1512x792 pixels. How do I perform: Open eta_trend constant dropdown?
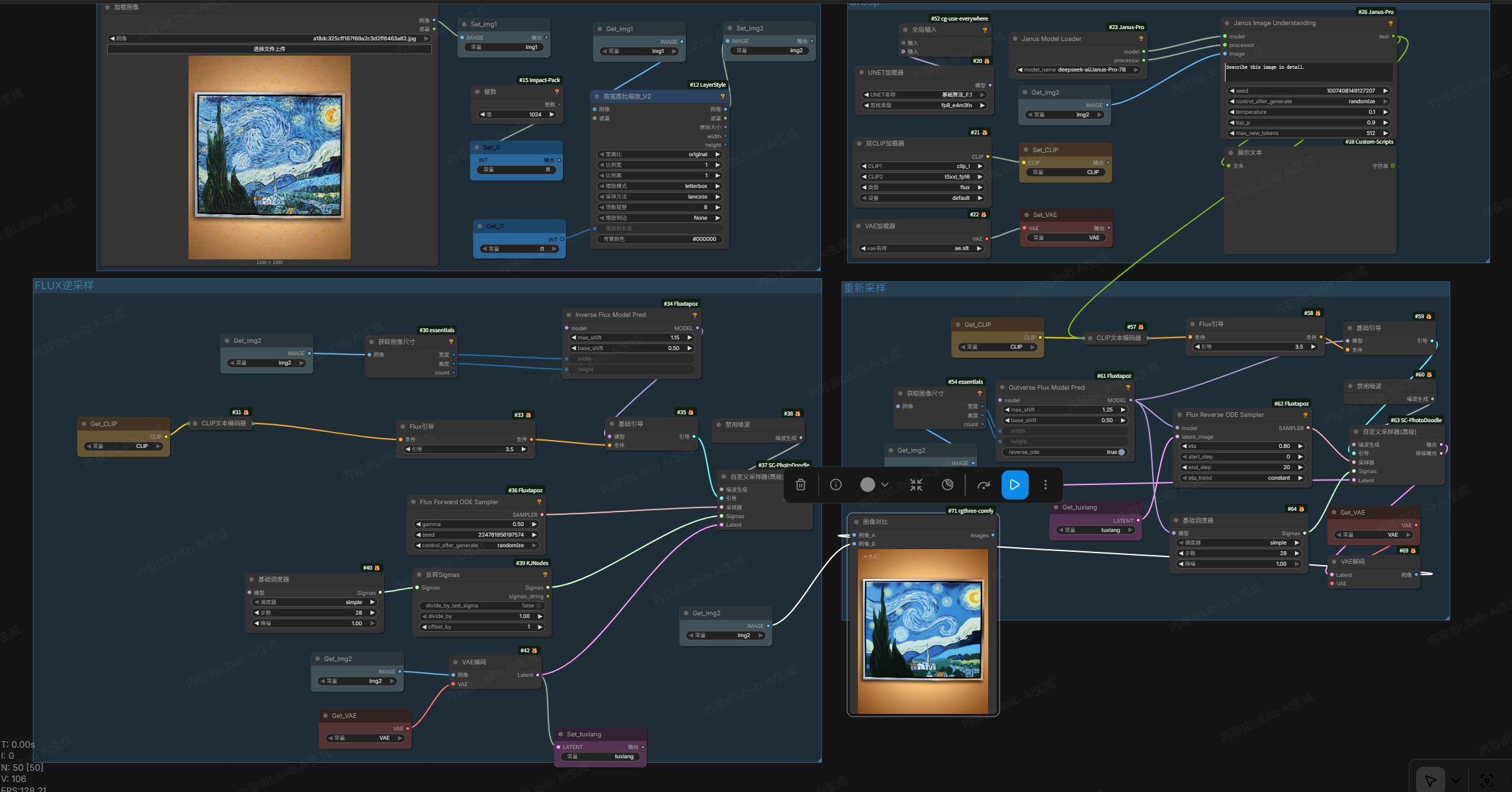pos(1242,478)
